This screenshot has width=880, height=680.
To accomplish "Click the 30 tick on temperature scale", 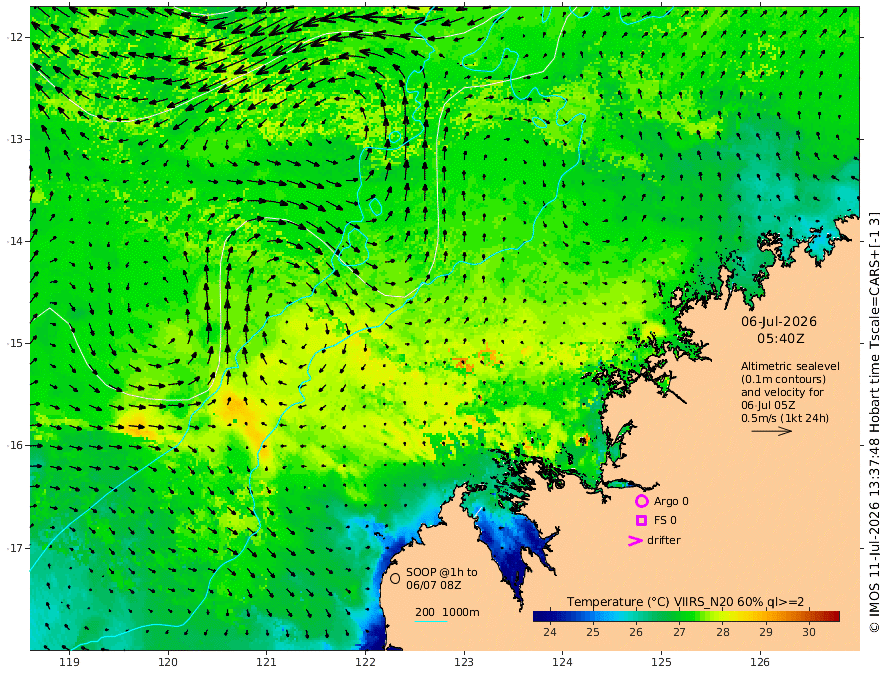I will coord(809,632).
